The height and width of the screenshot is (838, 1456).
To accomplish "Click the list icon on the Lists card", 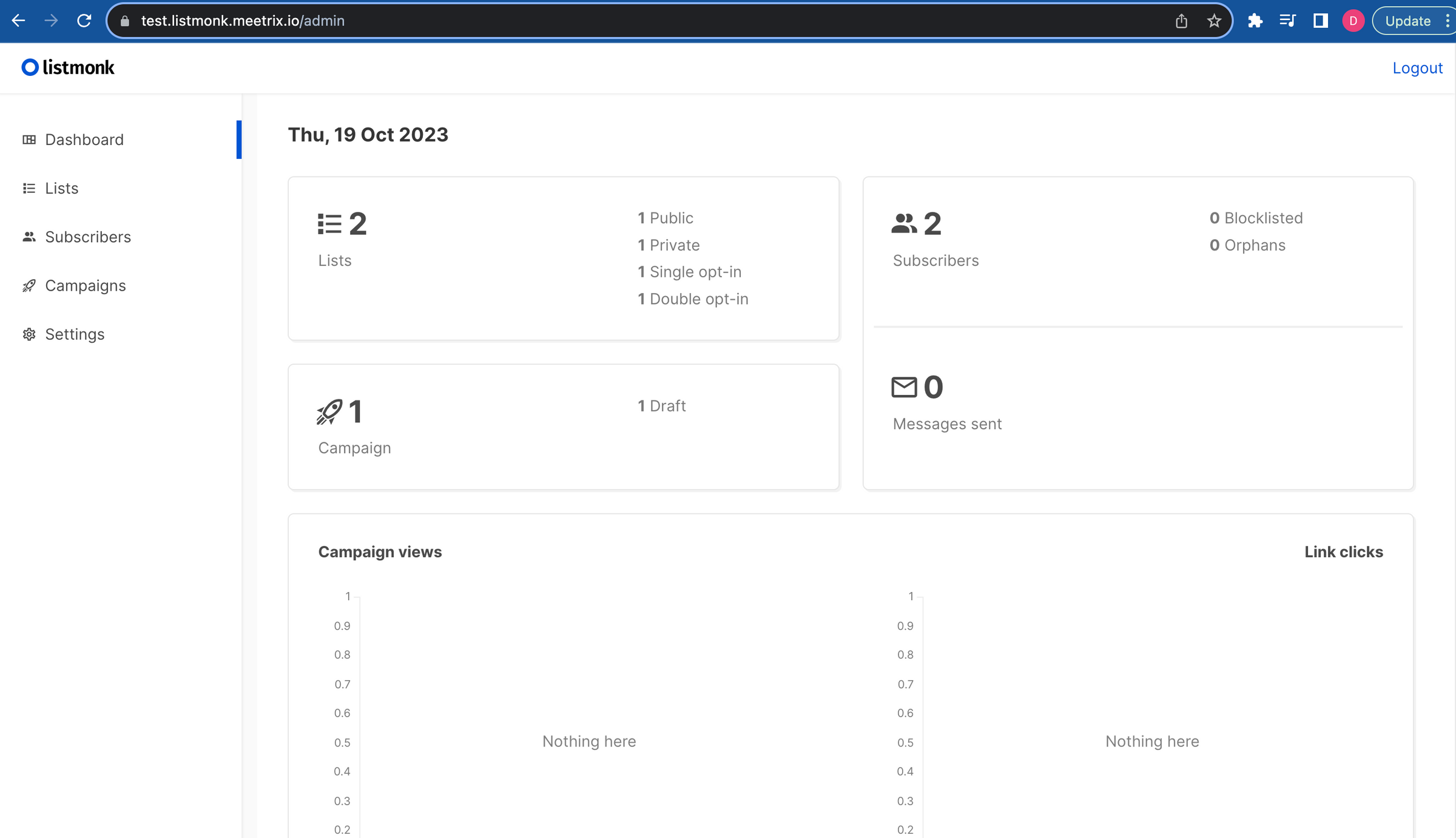I will [329, 223].
